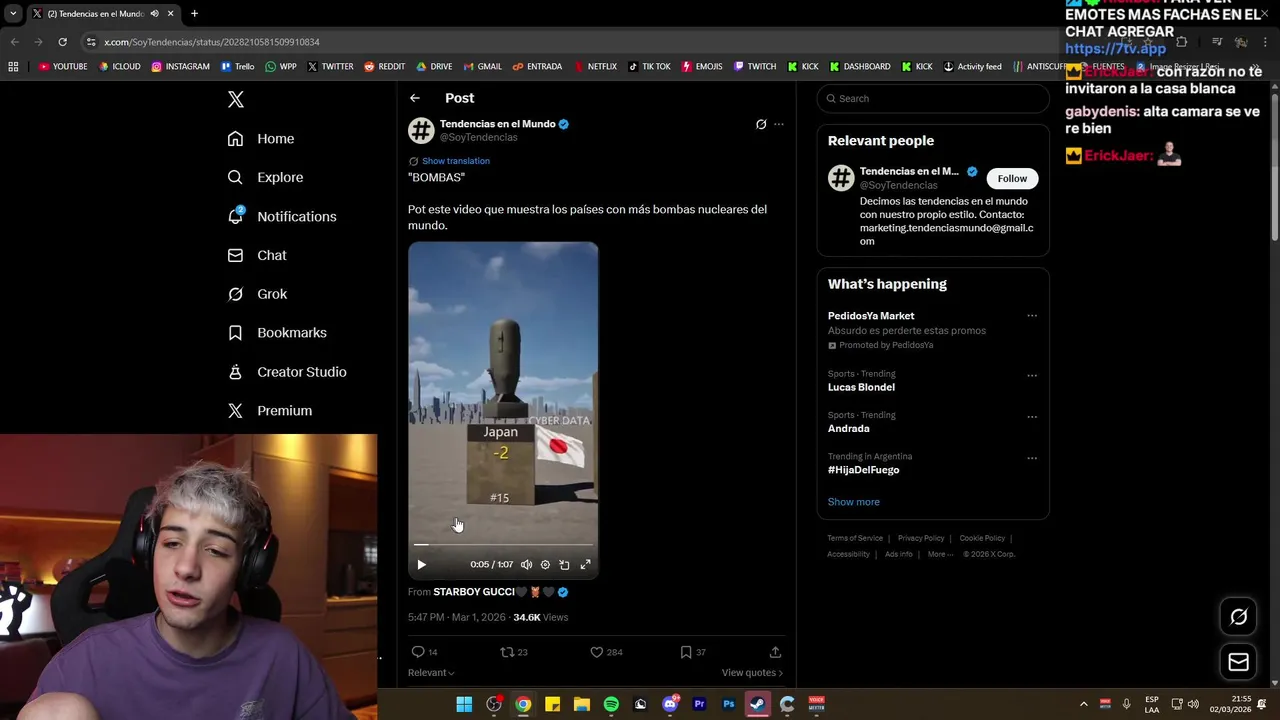This screenshot has width=1280, height=720.
Task: Open Creator Studio
Action: (x=287, y=372)
